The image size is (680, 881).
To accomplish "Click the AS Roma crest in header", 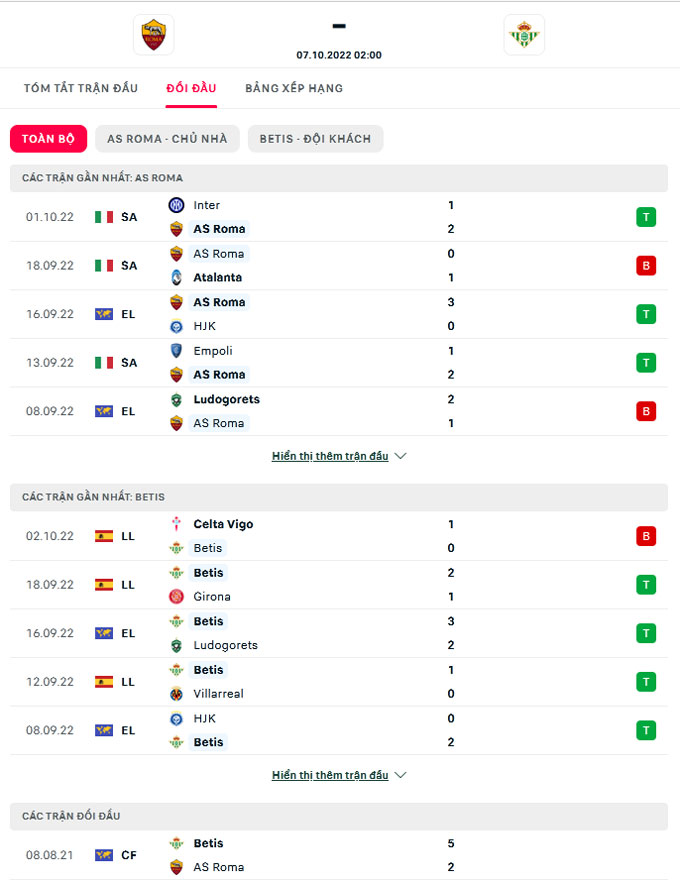I will click(x=153, y=35).
